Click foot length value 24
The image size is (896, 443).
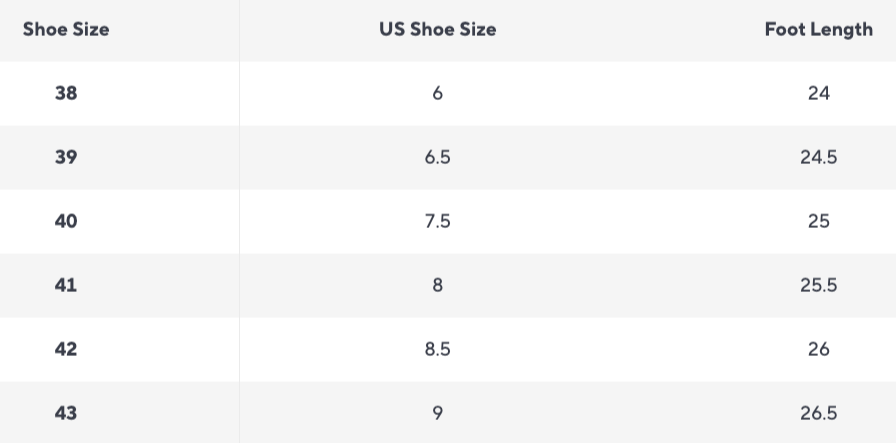tap(819, 93)
